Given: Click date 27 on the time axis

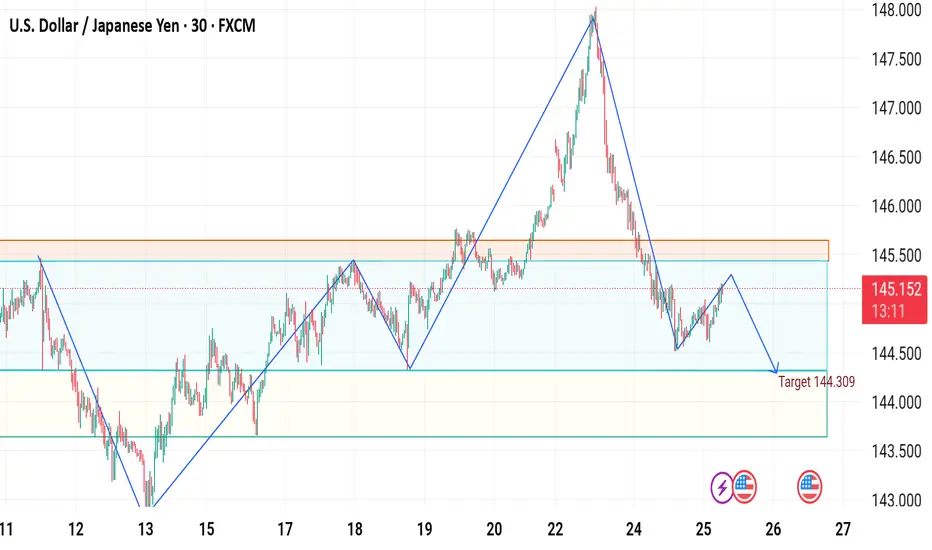Looking at the screenshot, I should [843, 529].
